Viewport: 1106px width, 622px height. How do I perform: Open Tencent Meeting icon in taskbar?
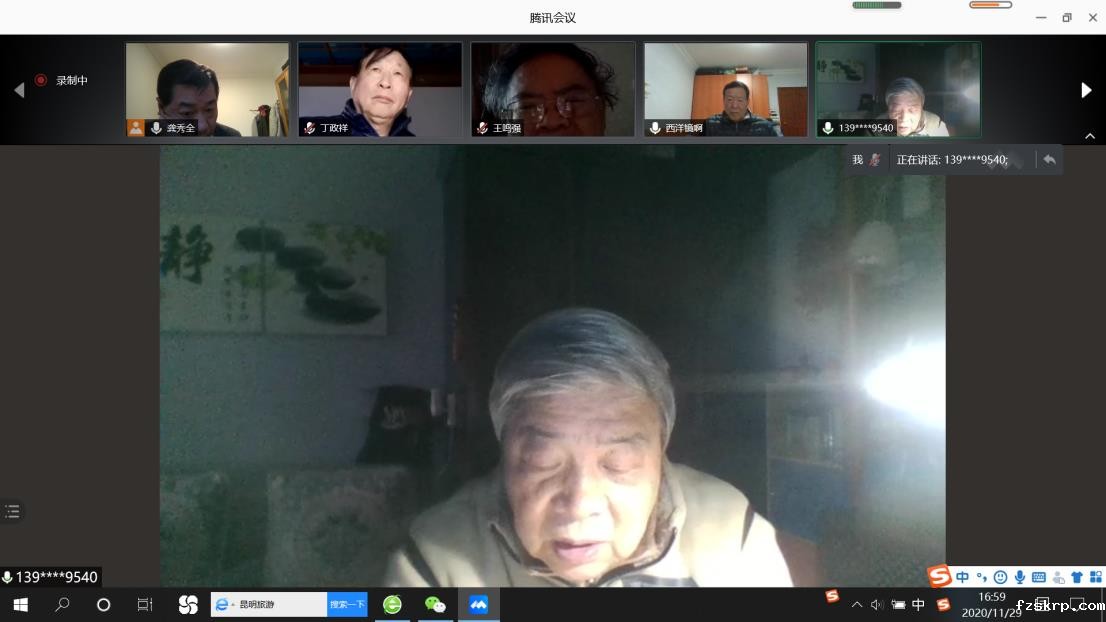478,604
